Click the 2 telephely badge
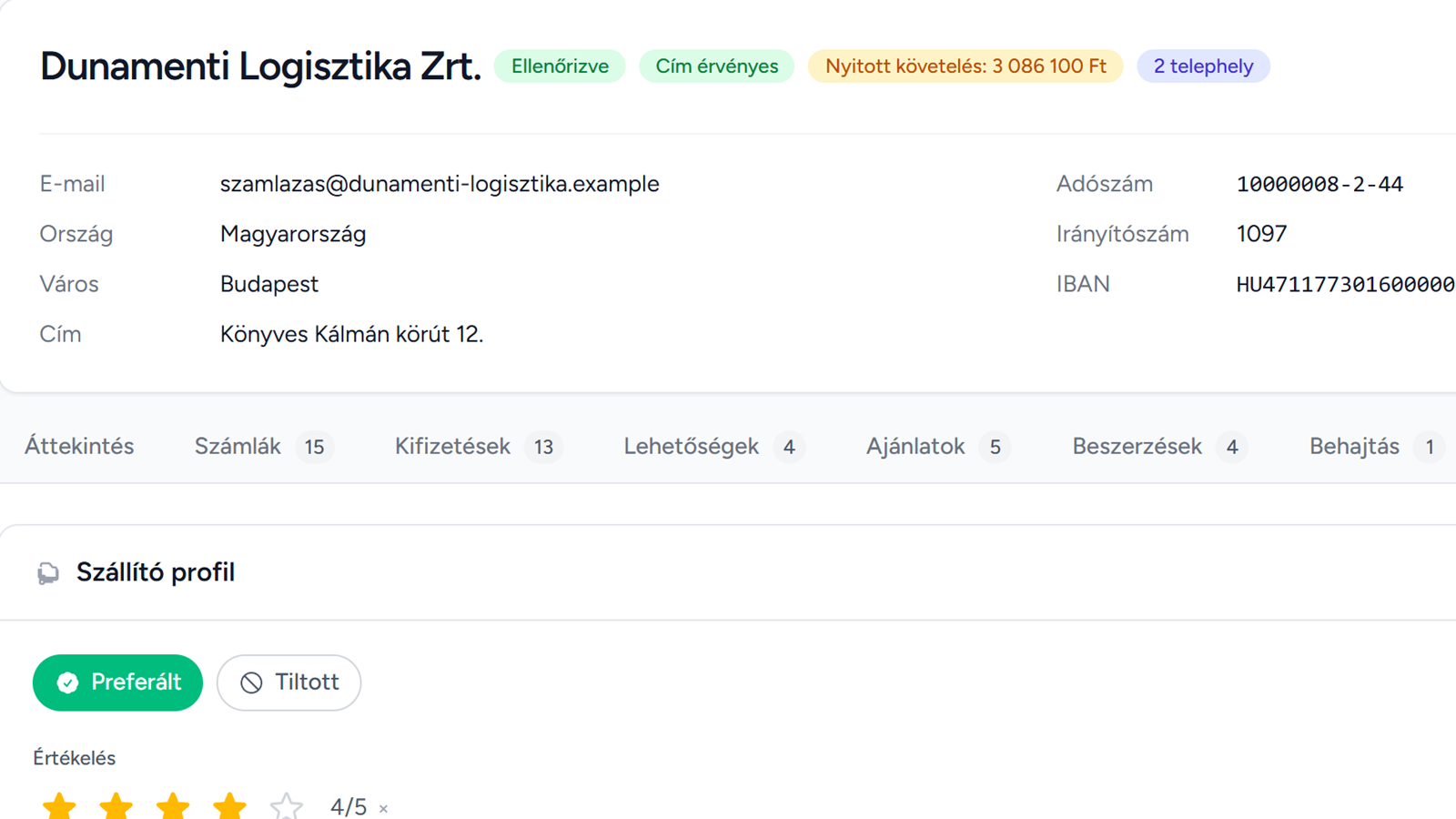The width and height of the screenshot is (1456, 819). [x=1203, y=66]
